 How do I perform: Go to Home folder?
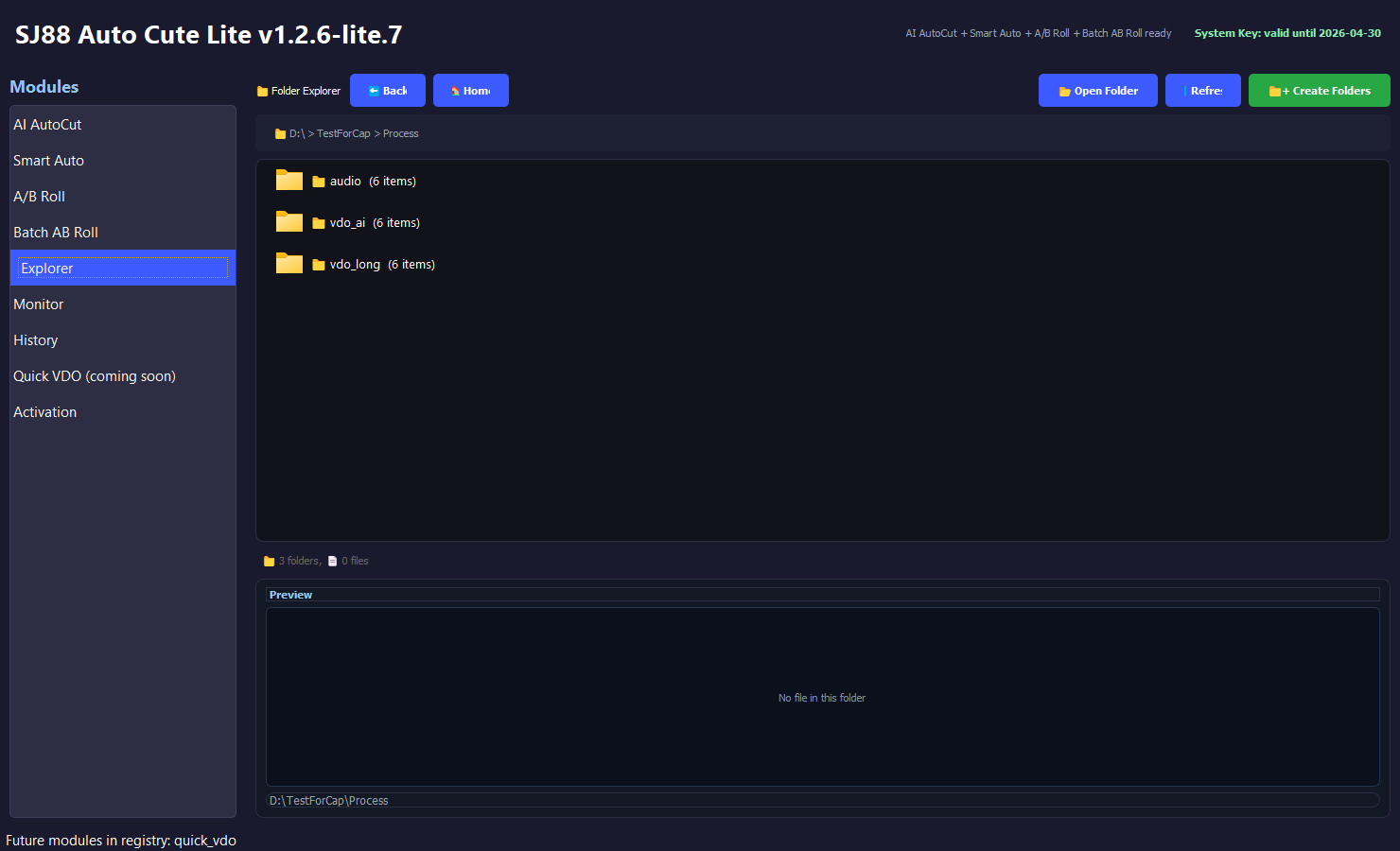coord(471,91)
